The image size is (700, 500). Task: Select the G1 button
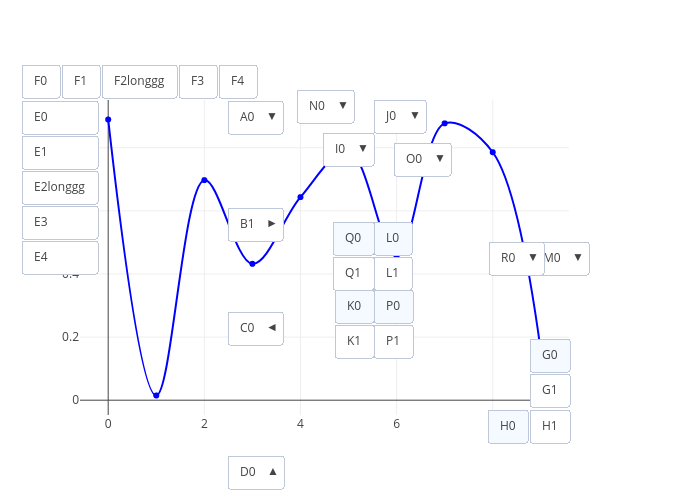[x=550, y=391]
